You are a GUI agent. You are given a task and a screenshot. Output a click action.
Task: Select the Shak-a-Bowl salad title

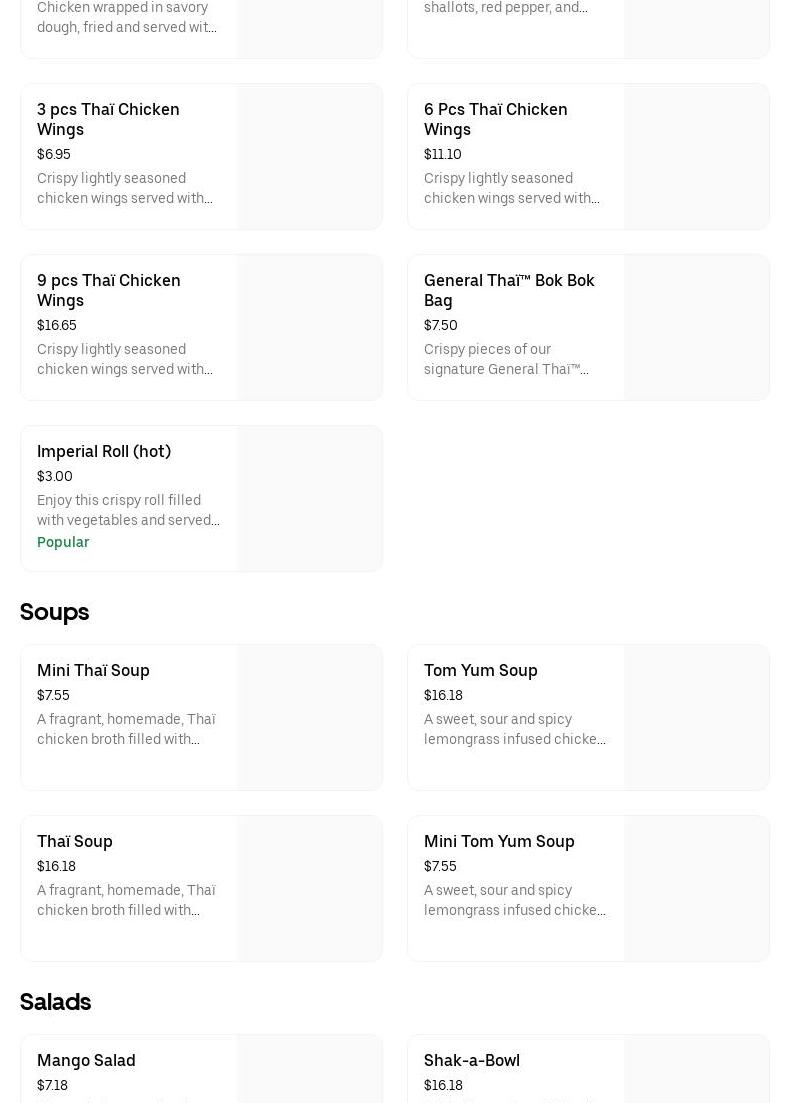[x=472, y=1060]
